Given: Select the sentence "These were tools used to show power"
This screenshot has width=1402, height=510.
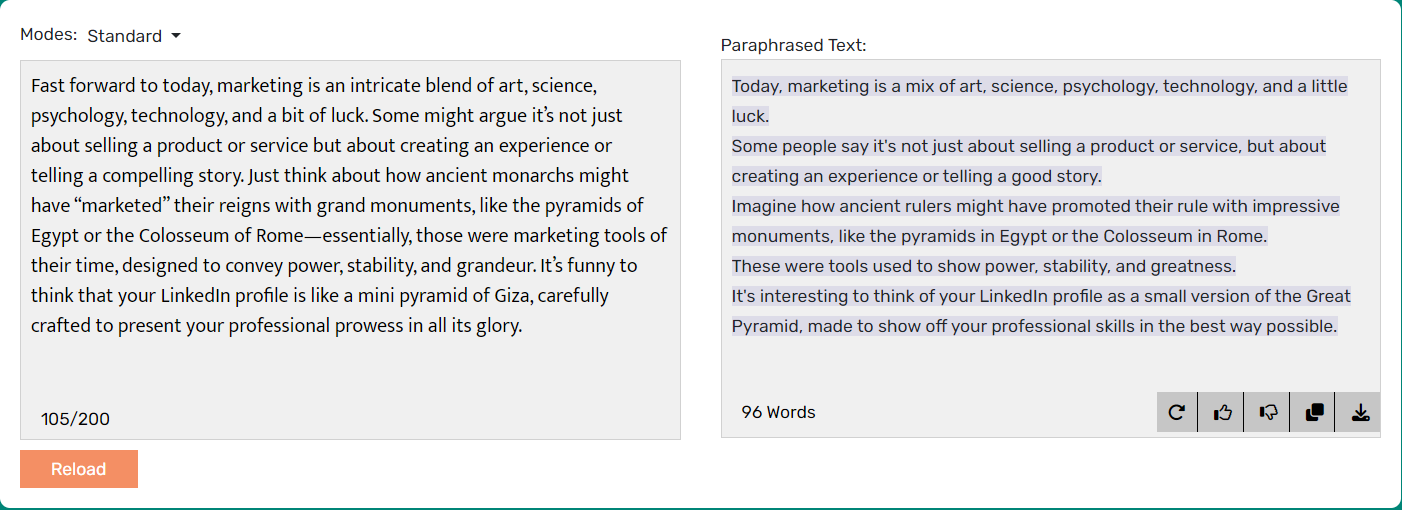Looking at the screenshot, I should [984, 266].
